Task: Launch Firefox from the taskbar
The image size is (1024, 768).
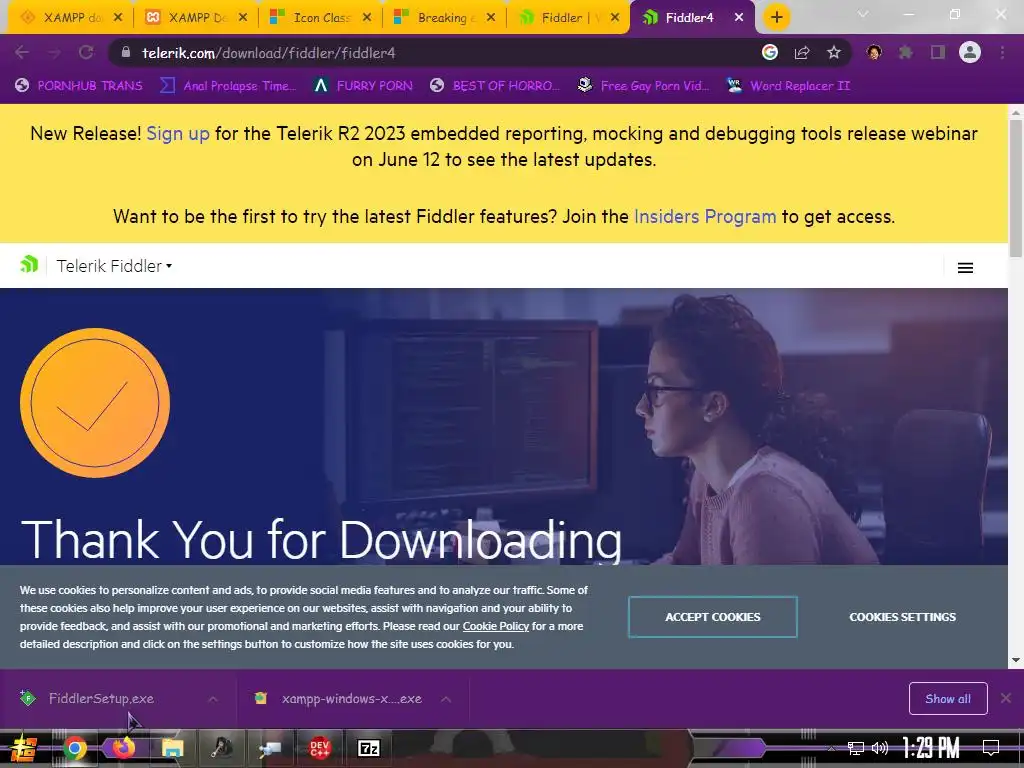Action: (x=123, y=748)
